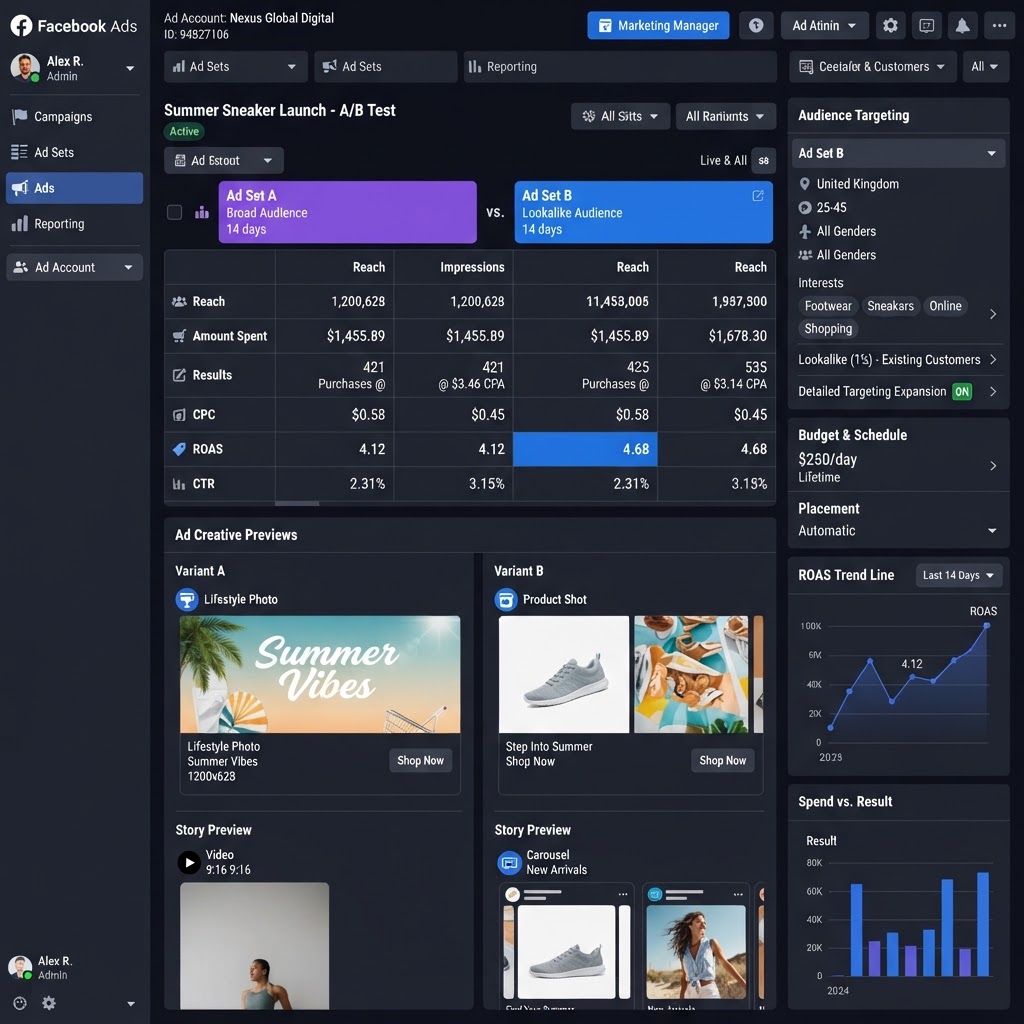Open the All Sitts dropdown
This screenshot has width=1024, height=1024.
(x=619, y=116)
